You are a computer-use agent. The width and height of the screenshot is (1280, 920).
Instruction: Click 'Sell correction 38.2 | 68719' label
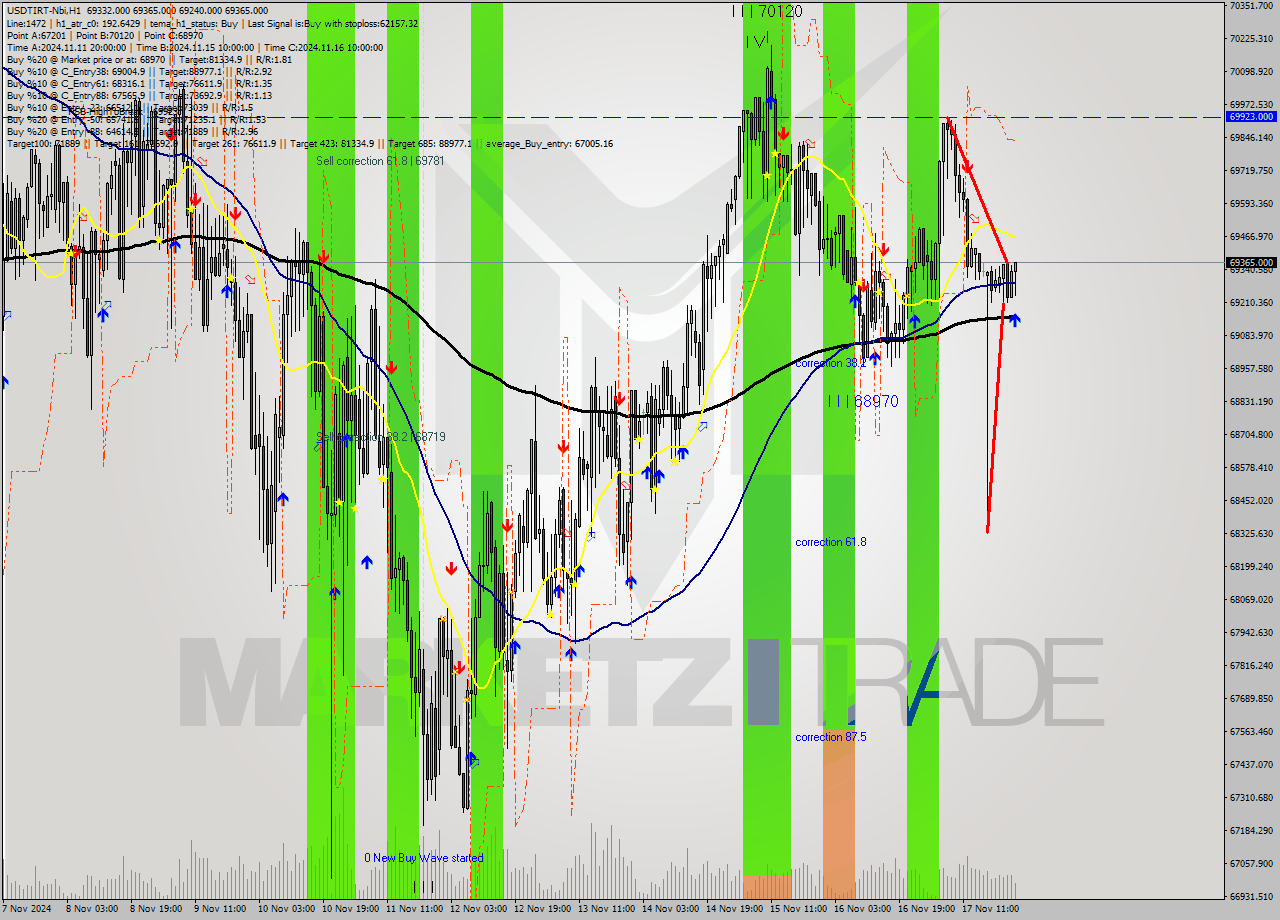[x=380, y=436]
